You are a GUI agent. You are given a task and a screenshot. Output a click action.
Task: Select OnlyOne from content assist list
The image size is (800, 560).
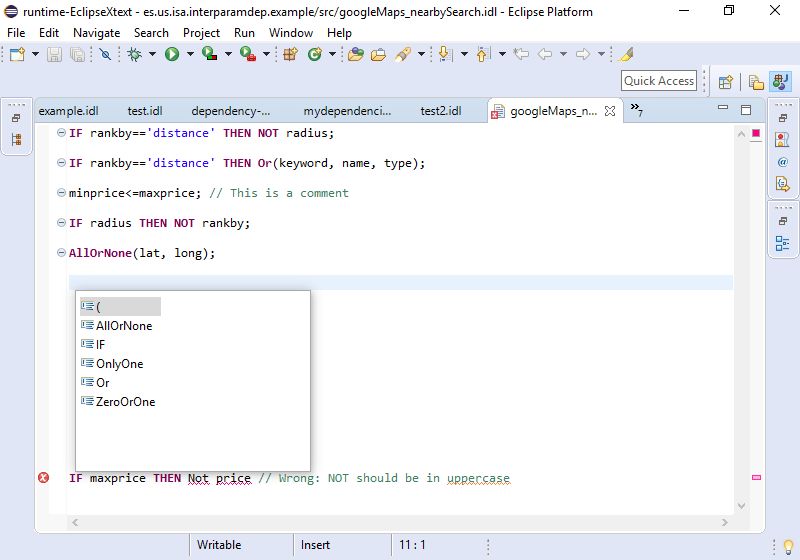[x=120, y=364]
